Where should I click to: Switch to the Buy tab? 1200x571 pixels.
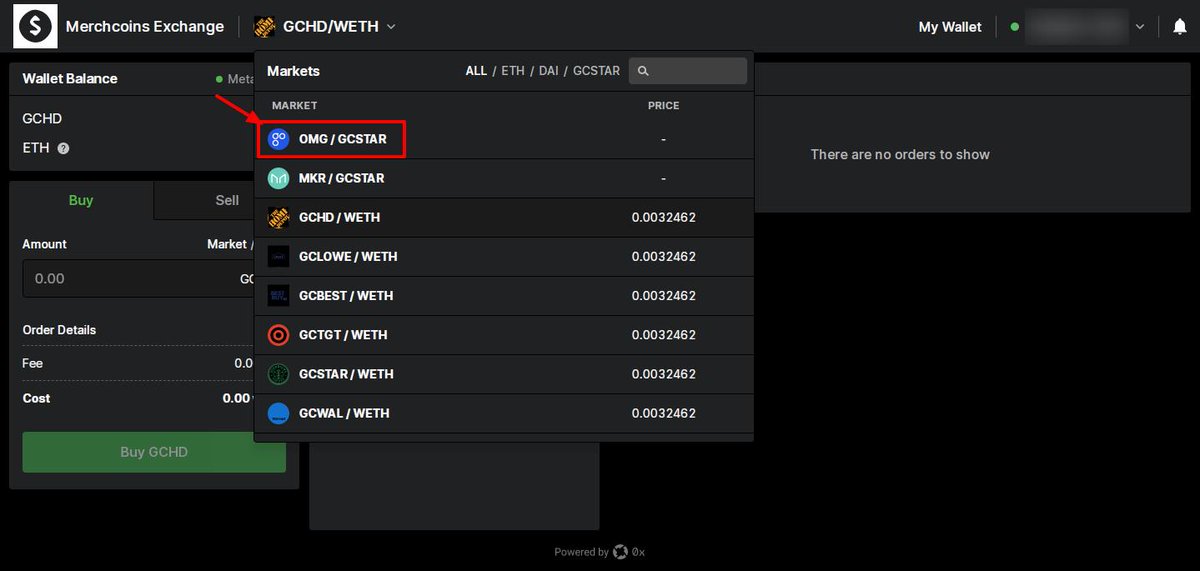(81, 200)
